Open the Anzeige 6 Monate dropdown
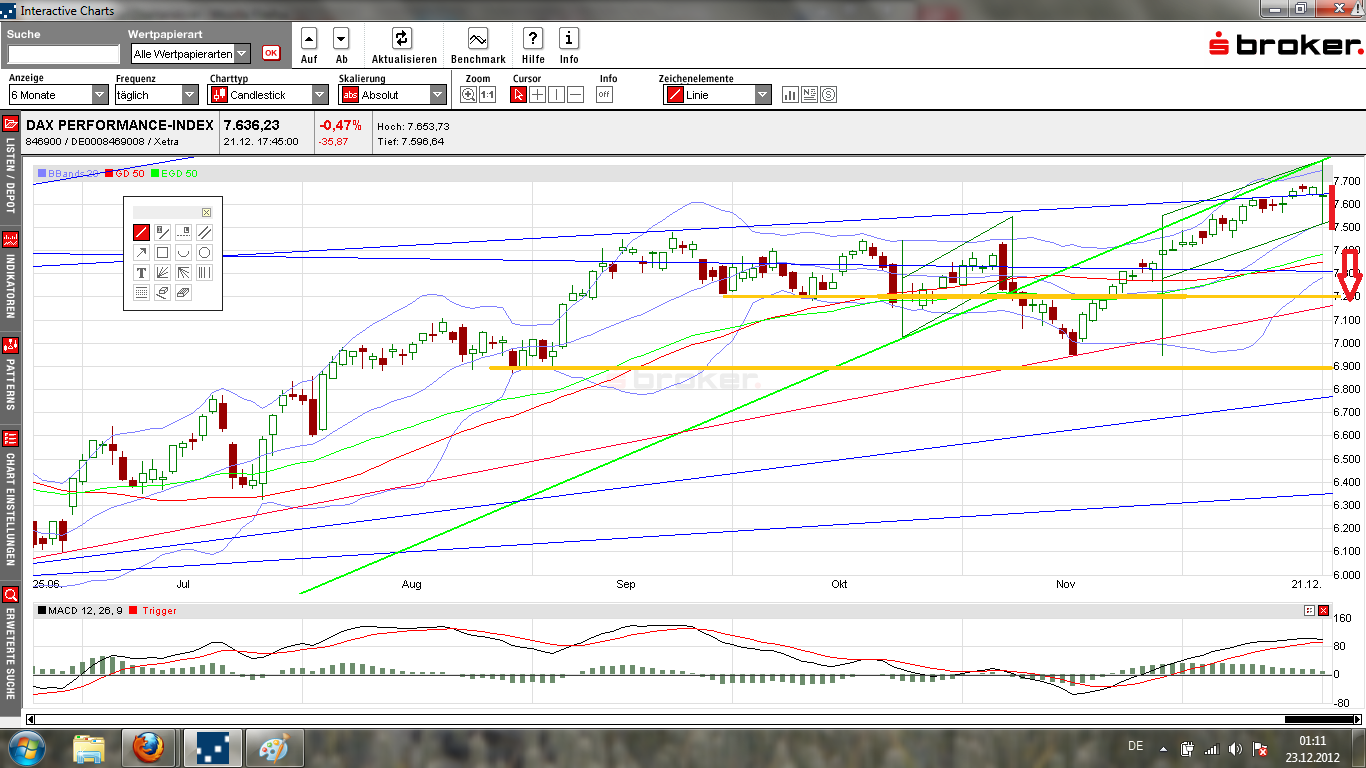This screenshot has height=768, width=1366. click(x=58, y=95)
